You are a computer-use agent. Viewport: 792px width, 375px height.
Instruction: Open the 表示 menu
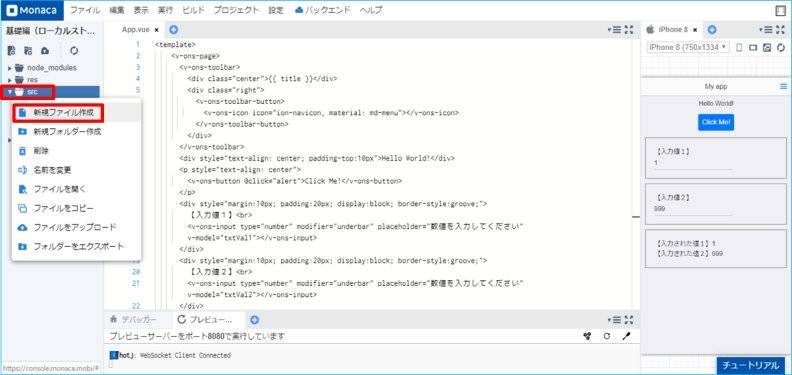pyautogui.click(x=141, y=10)
